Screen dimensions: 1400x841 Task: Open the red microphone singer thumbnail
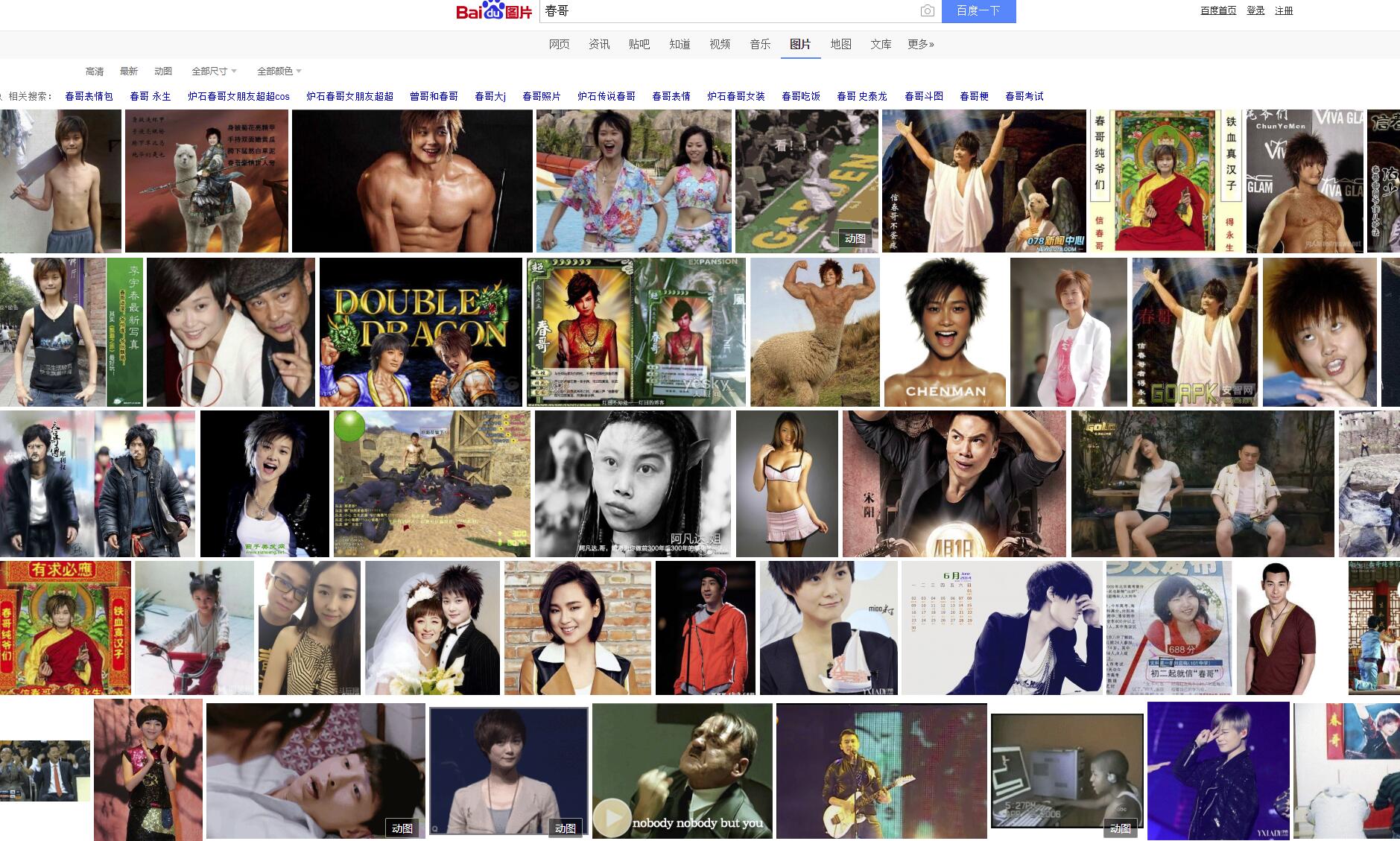[706, 628]
